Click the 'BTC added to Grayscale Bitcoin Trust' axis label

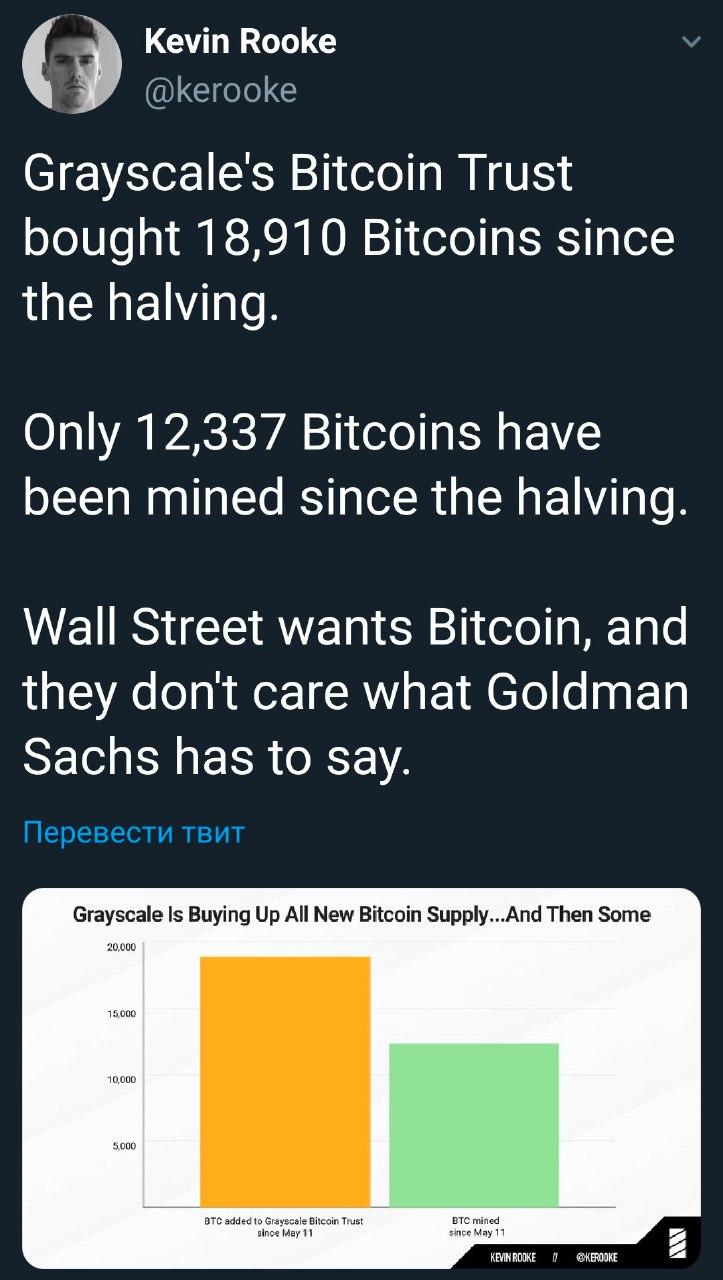283,1227
